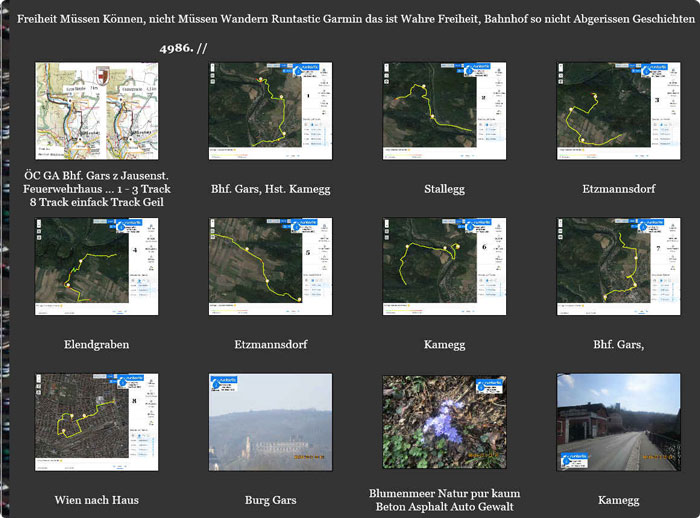Open track 5 Etzmannsdorf thumbnail
This screenshot has width=700, height=518.
[x=271, y=267]
